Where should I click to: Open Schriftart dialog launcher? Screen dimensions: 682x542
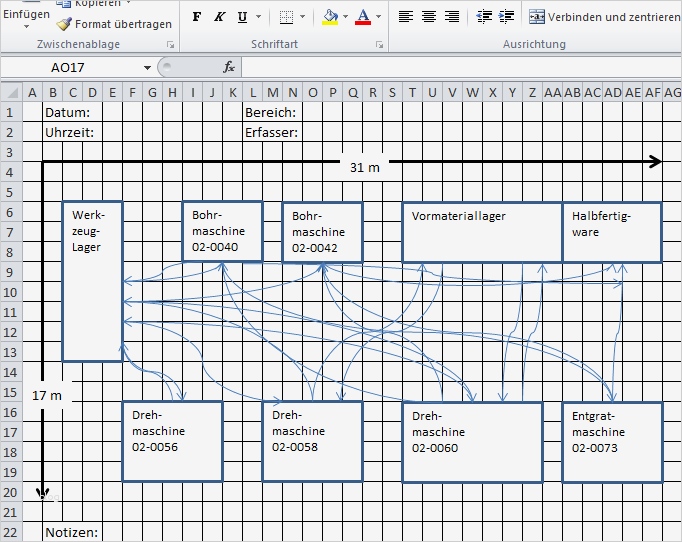pyautogui.click(x=379, y=44)
